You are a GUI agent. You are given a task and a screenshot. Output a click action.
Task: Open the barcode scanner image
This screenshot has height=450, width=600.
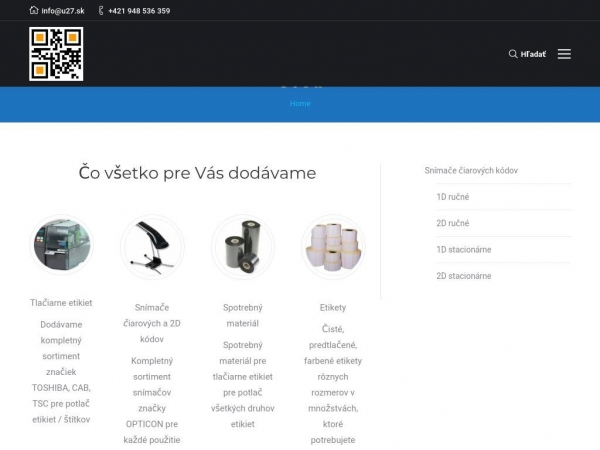coord(152,246)
